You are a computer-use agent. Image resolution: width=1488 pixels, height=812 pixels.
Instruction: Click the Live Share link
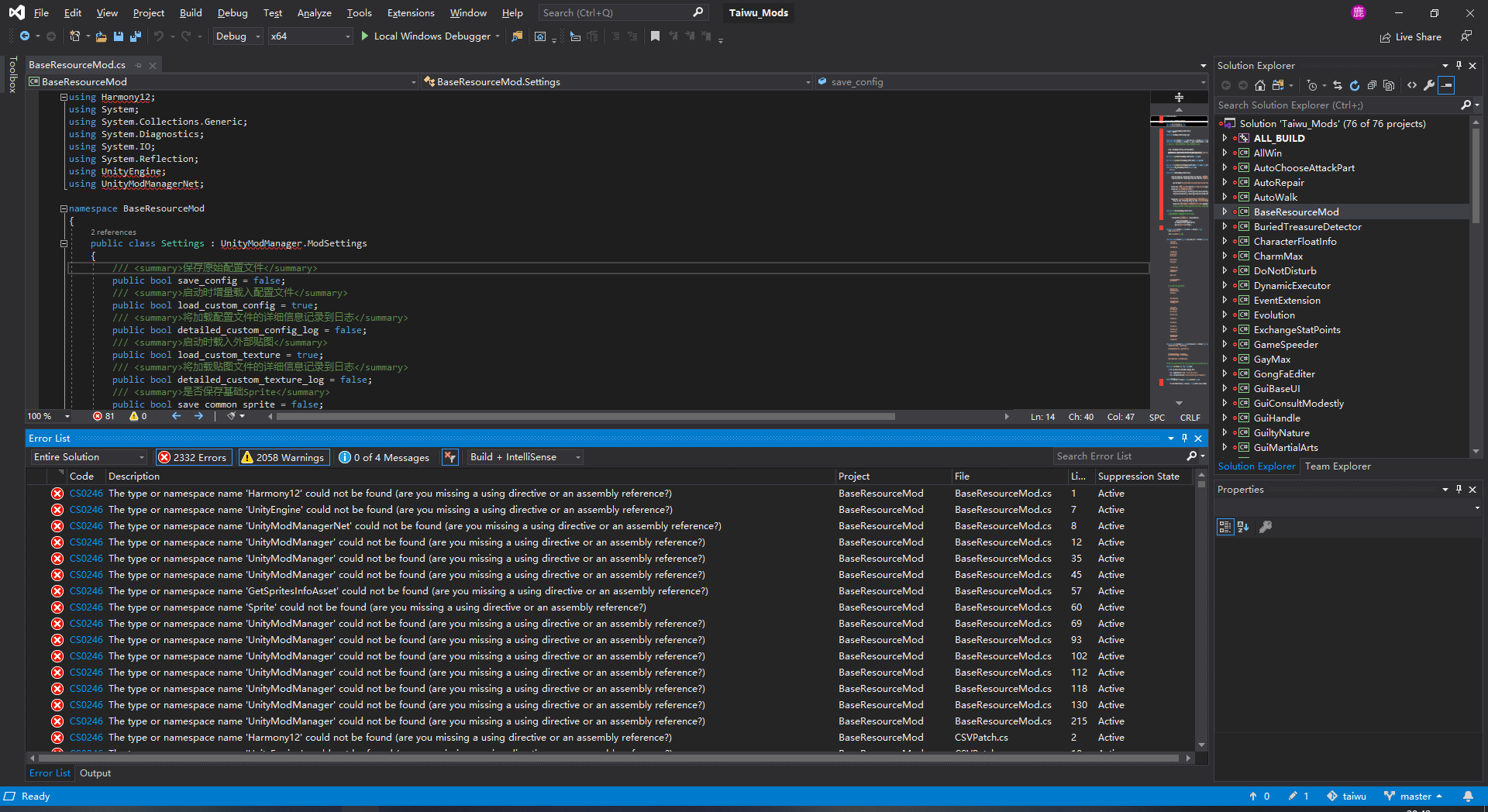(x=1410, y=36)
